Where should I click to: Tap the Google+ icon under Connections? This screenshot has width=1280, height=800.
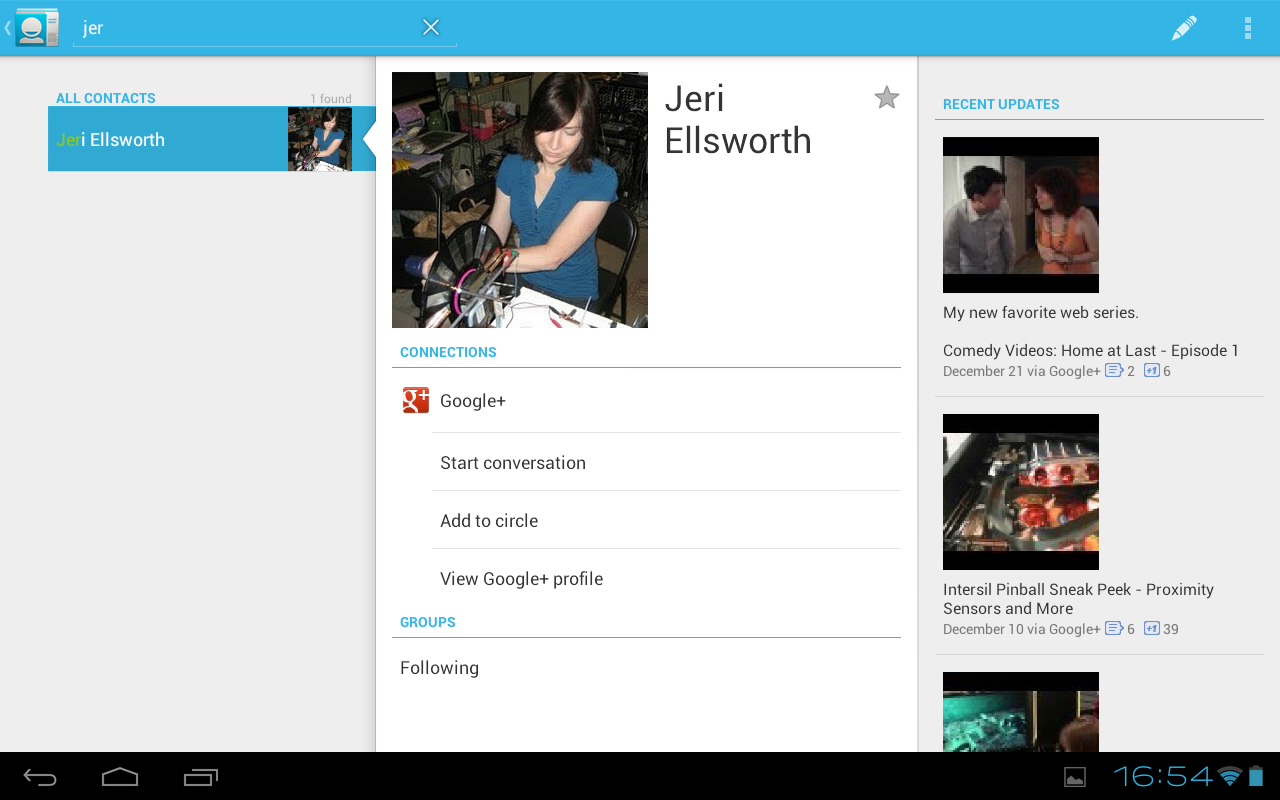pyautogui.click(x=416, y=400)
